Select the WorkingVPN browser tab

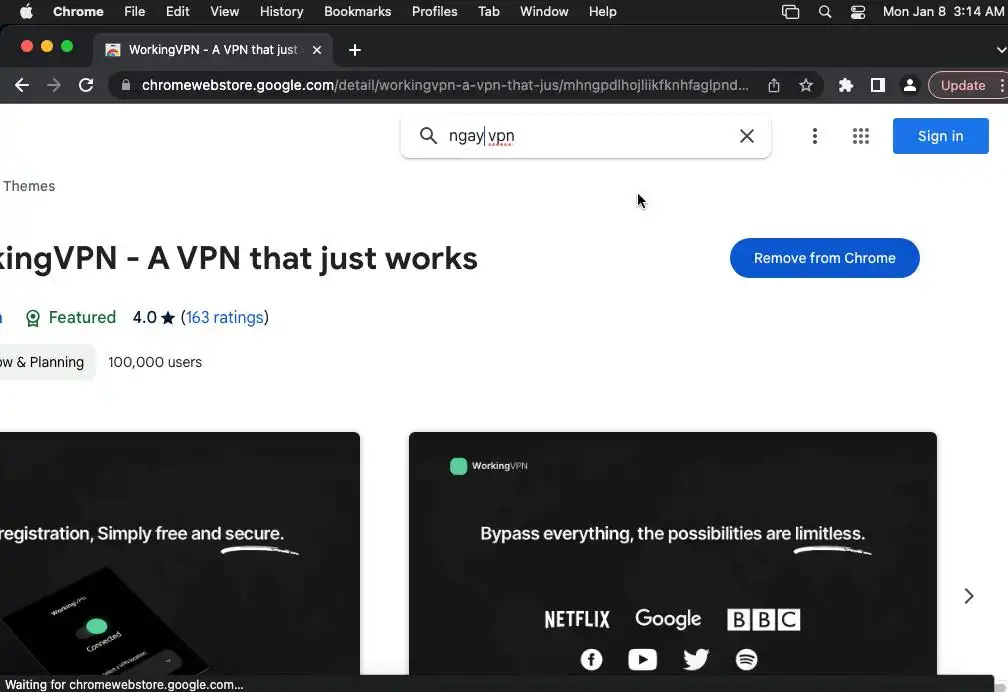coord(213,50)
